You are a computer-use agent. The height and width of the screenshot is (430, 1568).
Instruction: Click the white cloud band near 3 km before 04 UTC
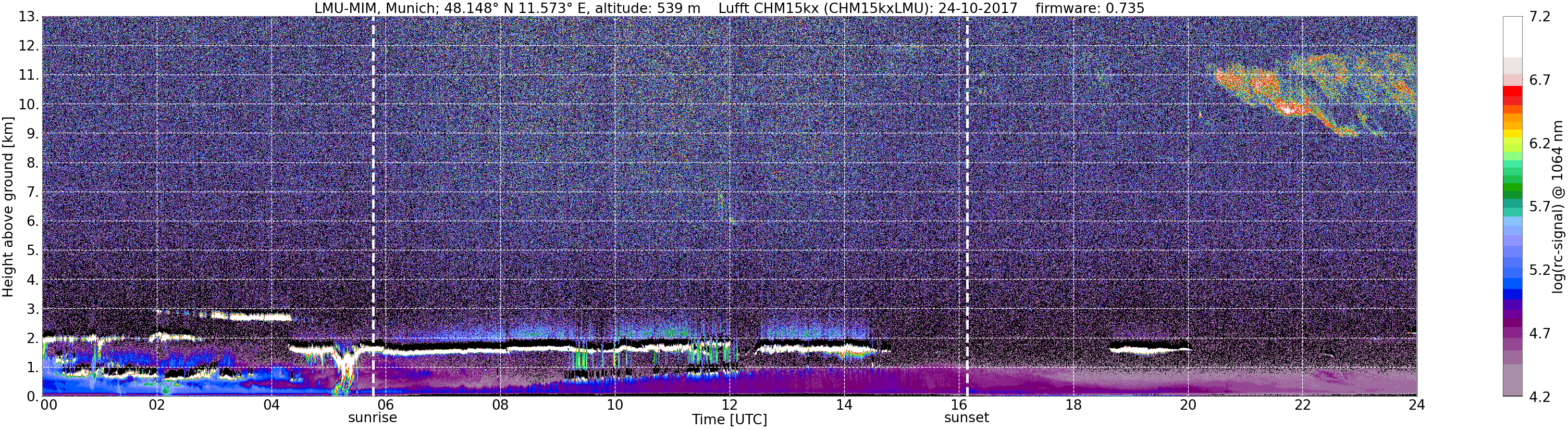coord(251,317)
